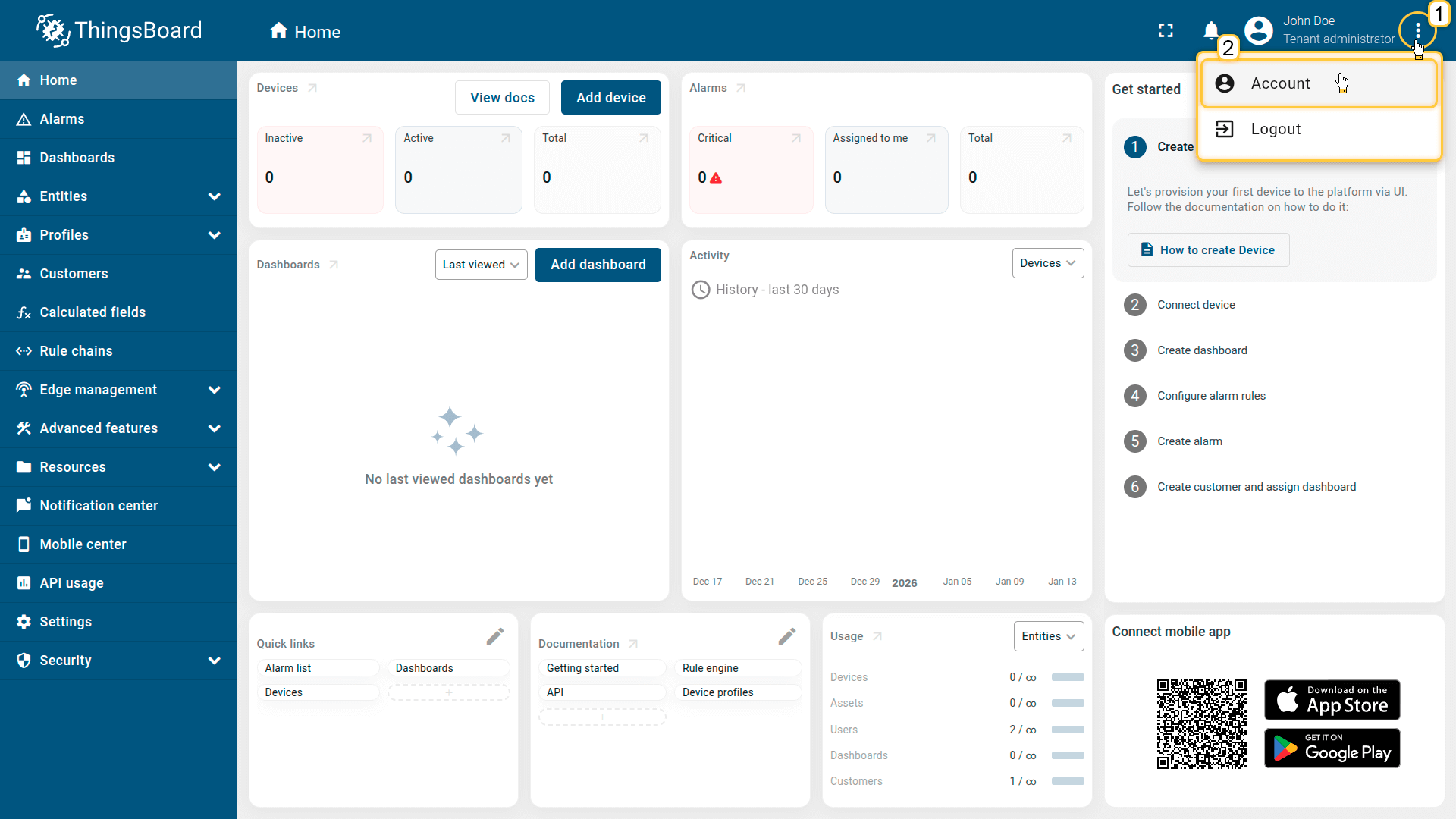The height and width of the screenshot is (819, 1456).
Task: Open the Usage Entities dropdown
Action: 1048,636
